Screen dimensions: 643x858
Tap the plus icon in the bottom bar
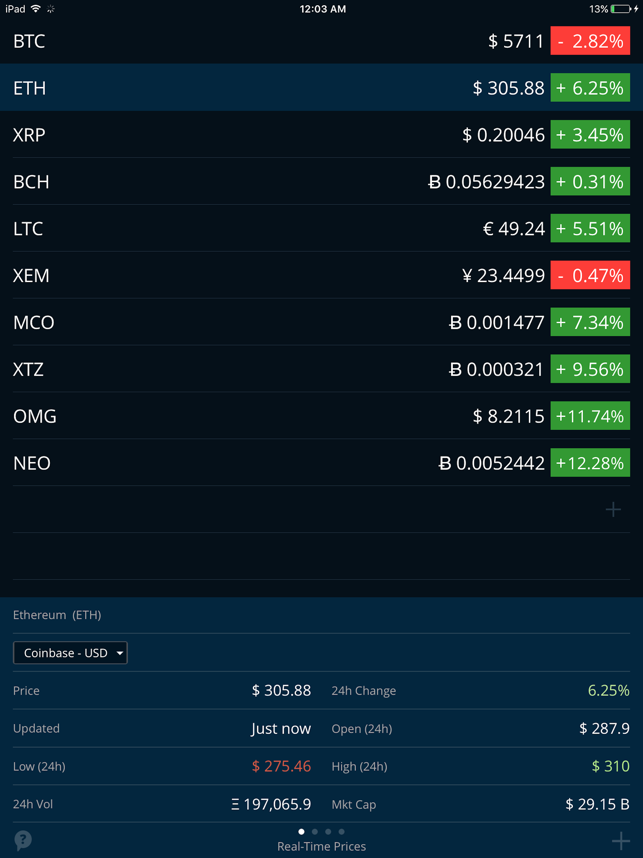(621, 840)
